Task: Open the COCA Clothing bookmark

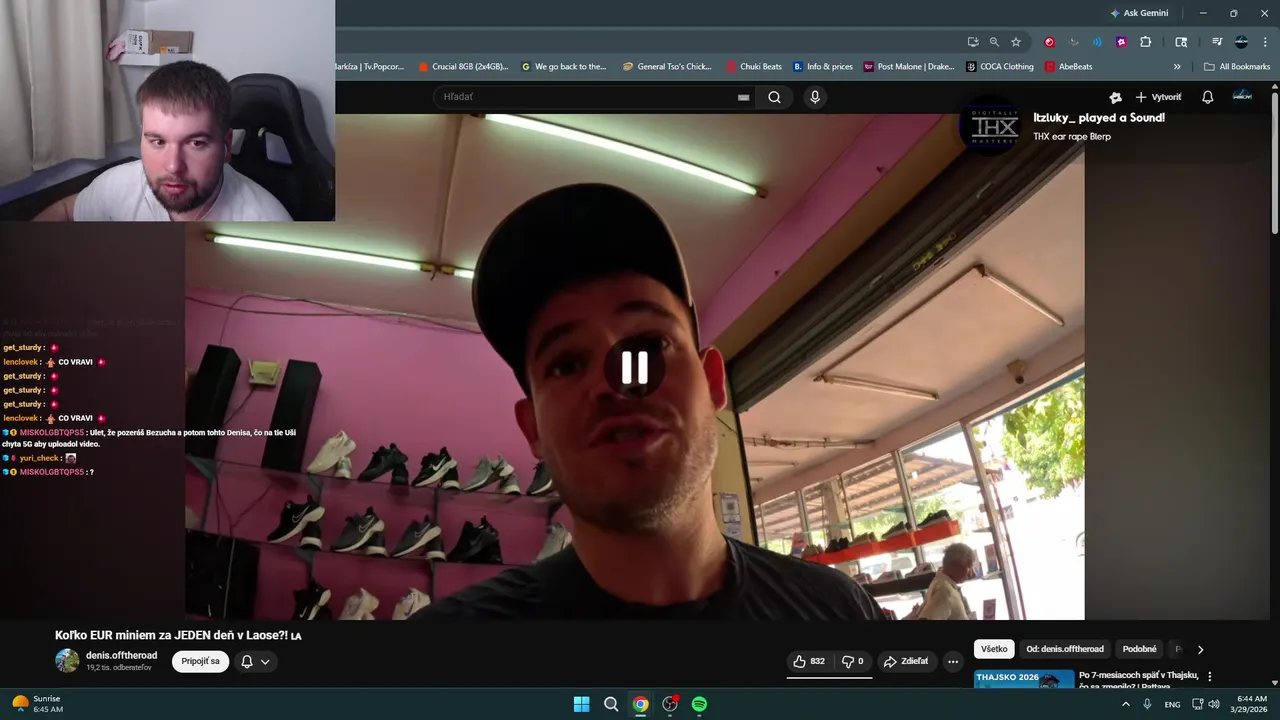Action: (x=1000, y=67)
